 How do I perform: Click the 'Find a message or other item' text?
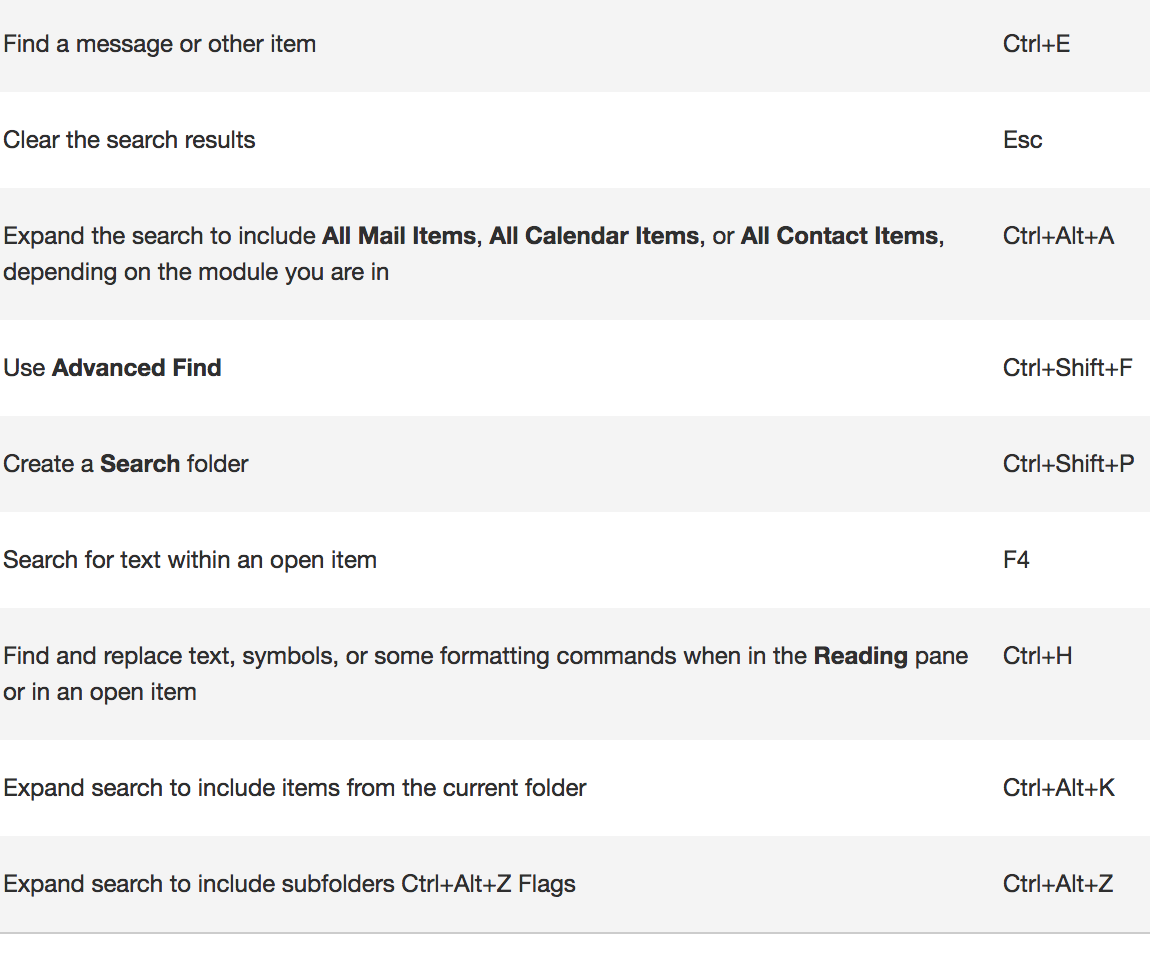pyautogui.click(x=160, y=45)
